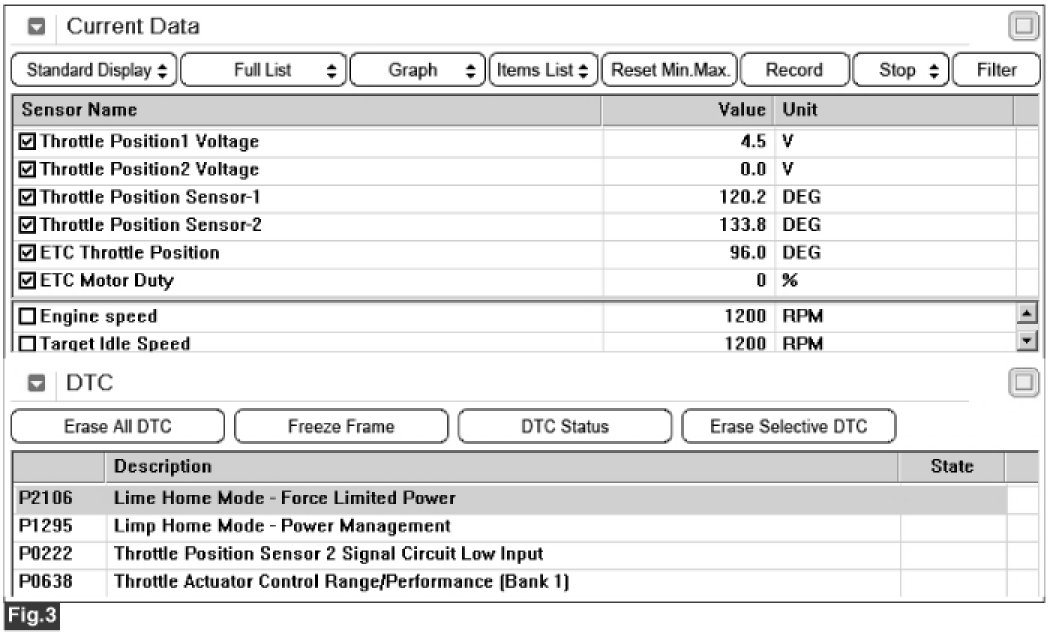
Task: Open the Full List dropdown
Action: 263,70
